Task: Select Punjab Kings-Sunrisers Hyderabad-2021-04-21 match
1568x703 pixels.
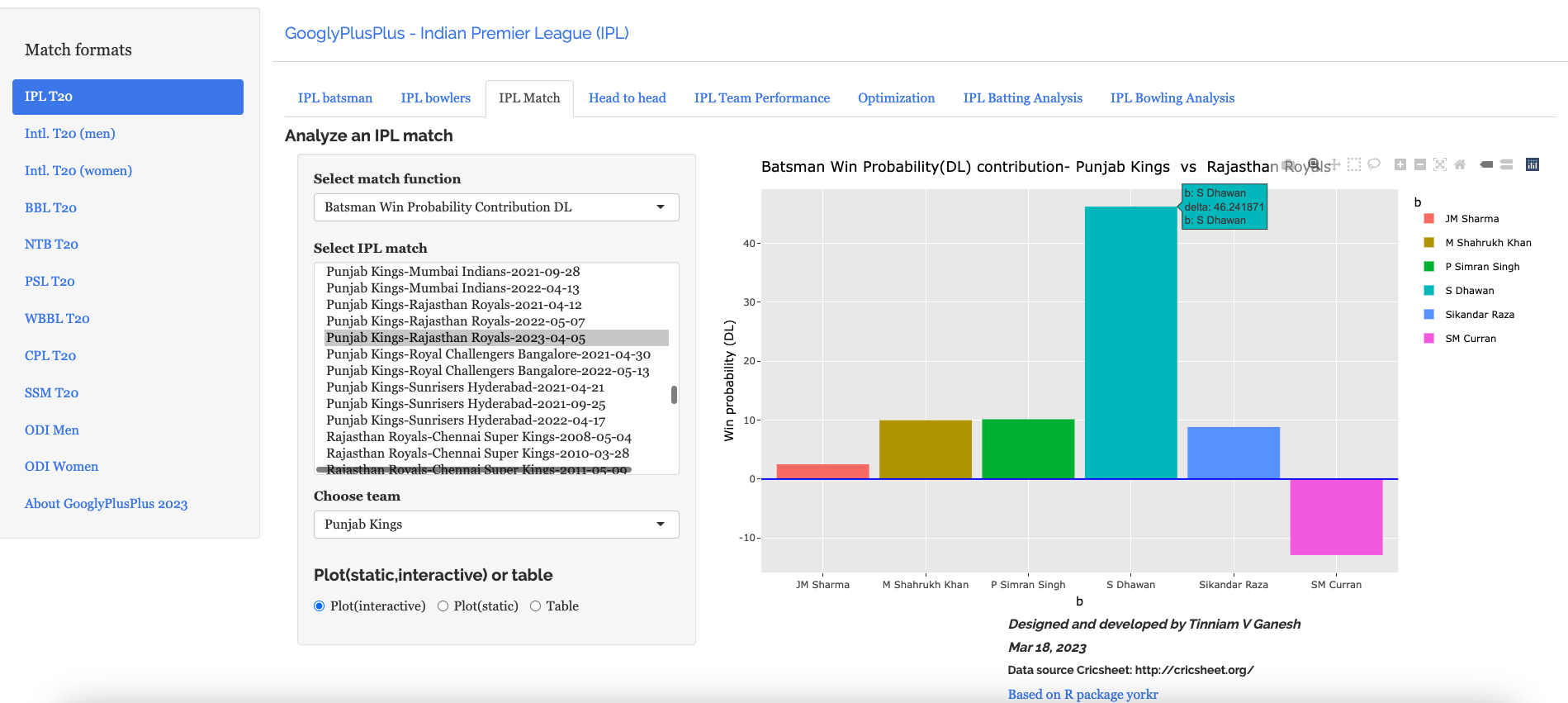Action: (x=465, y=387)
